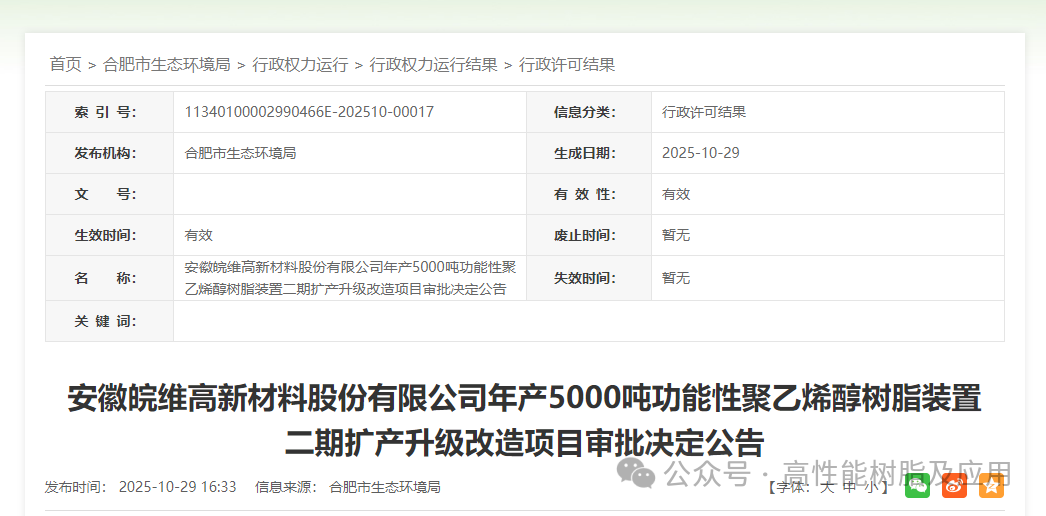Viewport: 1046px width, 516px height.
Task: Click 行政许可结果 value in 信息分类 row
Action: click(704, 112)
